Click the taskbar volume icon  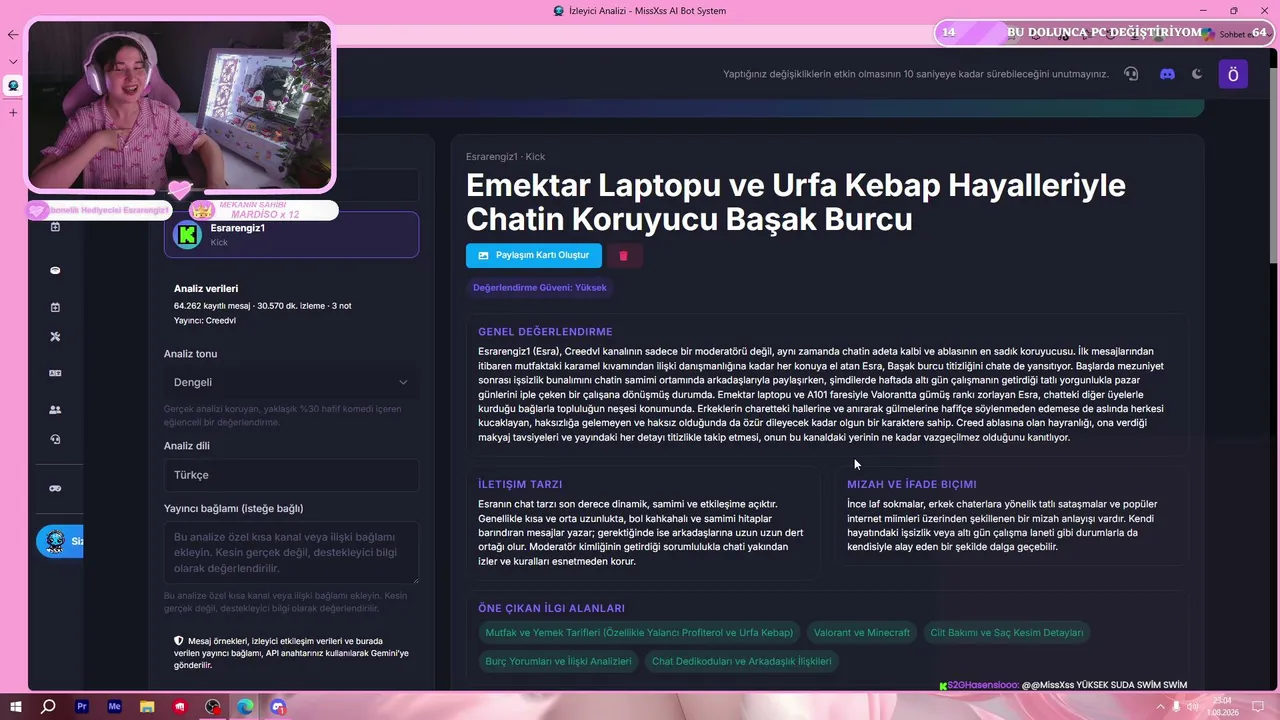[x=1193, y=707]
